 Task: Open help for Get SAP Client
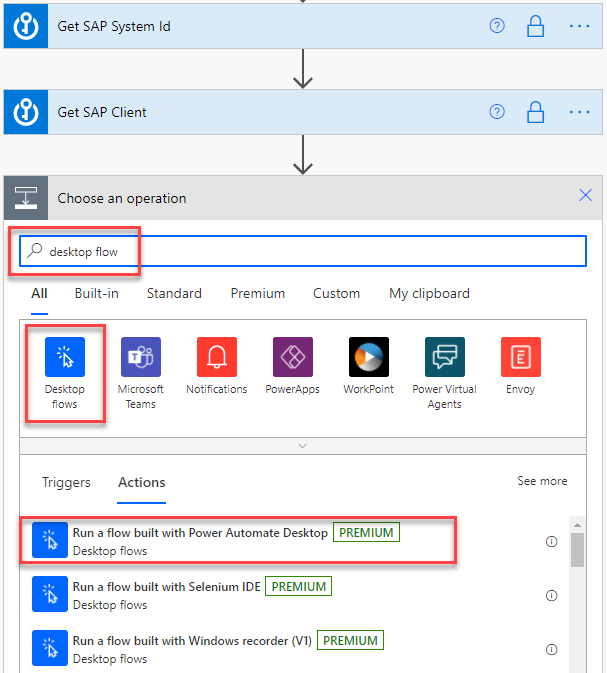pyautogui.click(x=497, y=112)
